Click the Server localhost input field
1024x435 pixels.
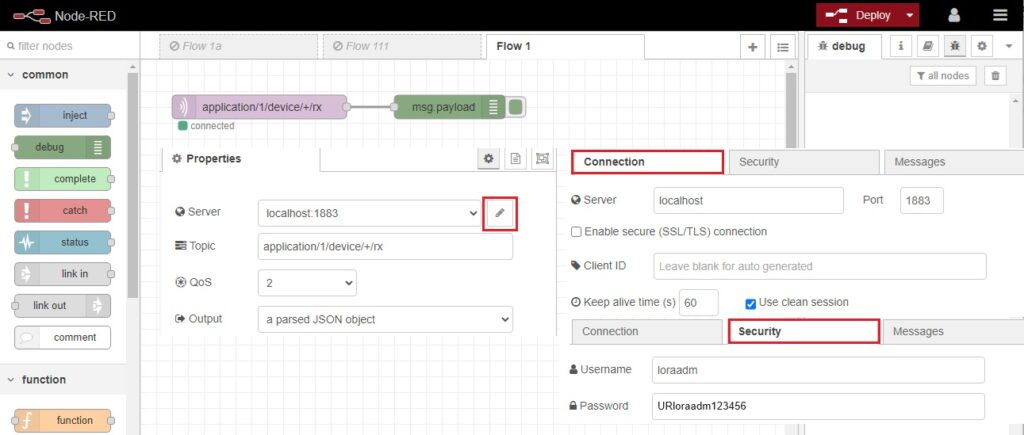point(748,201)
